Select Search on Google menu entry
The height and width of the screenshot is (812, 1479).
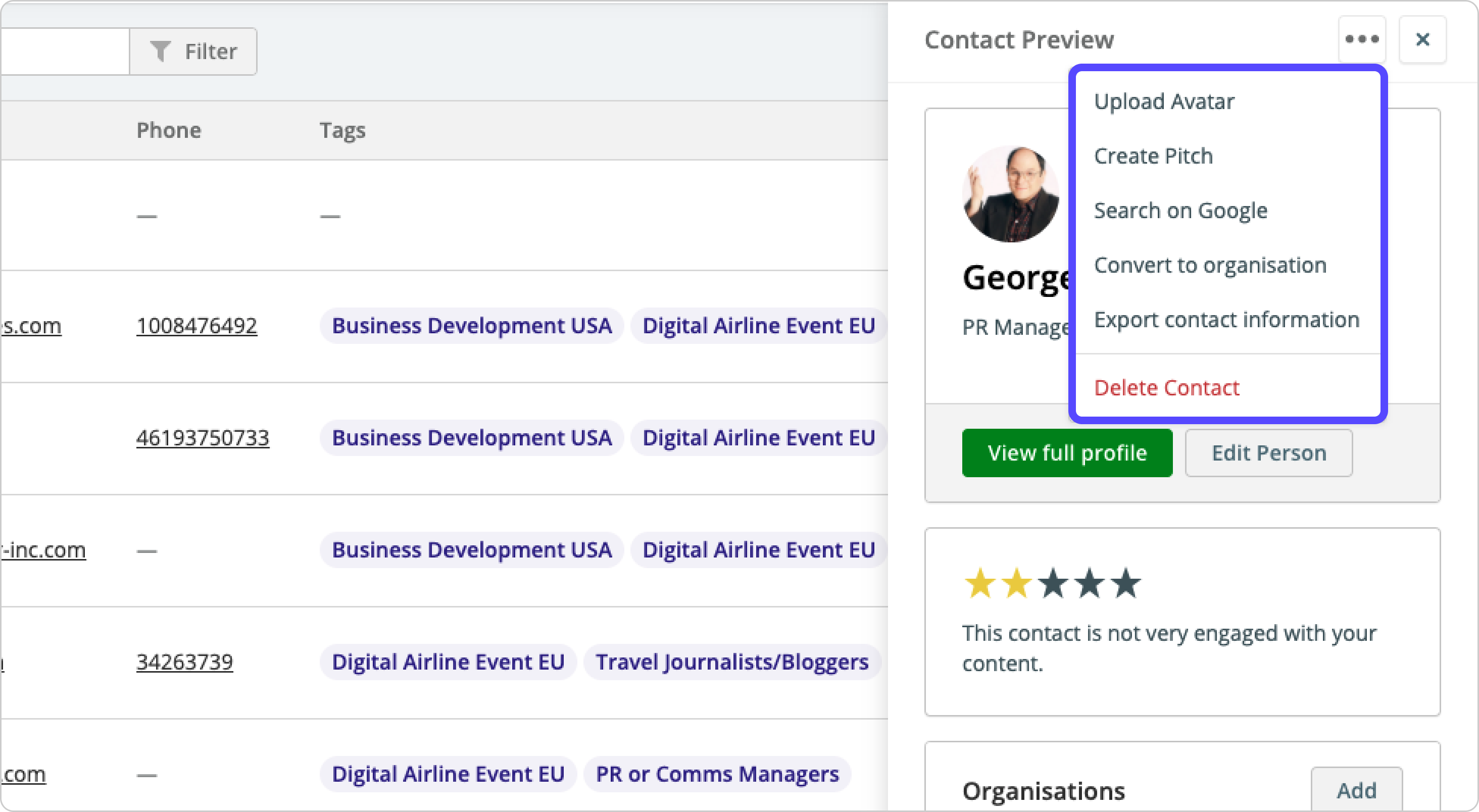coord(1180,211)
